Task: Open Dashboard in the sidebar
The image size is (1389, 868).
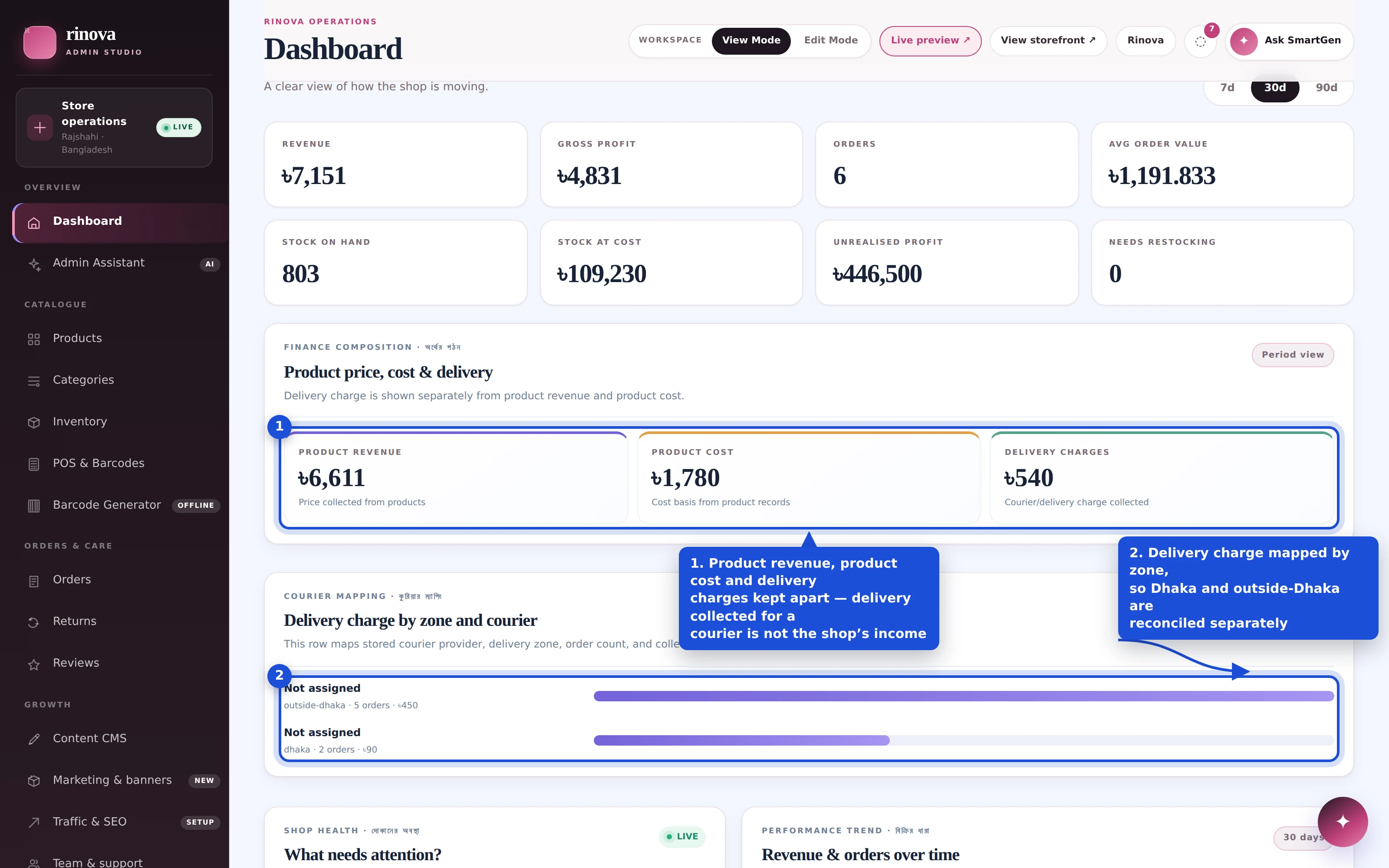Action: 121,223
